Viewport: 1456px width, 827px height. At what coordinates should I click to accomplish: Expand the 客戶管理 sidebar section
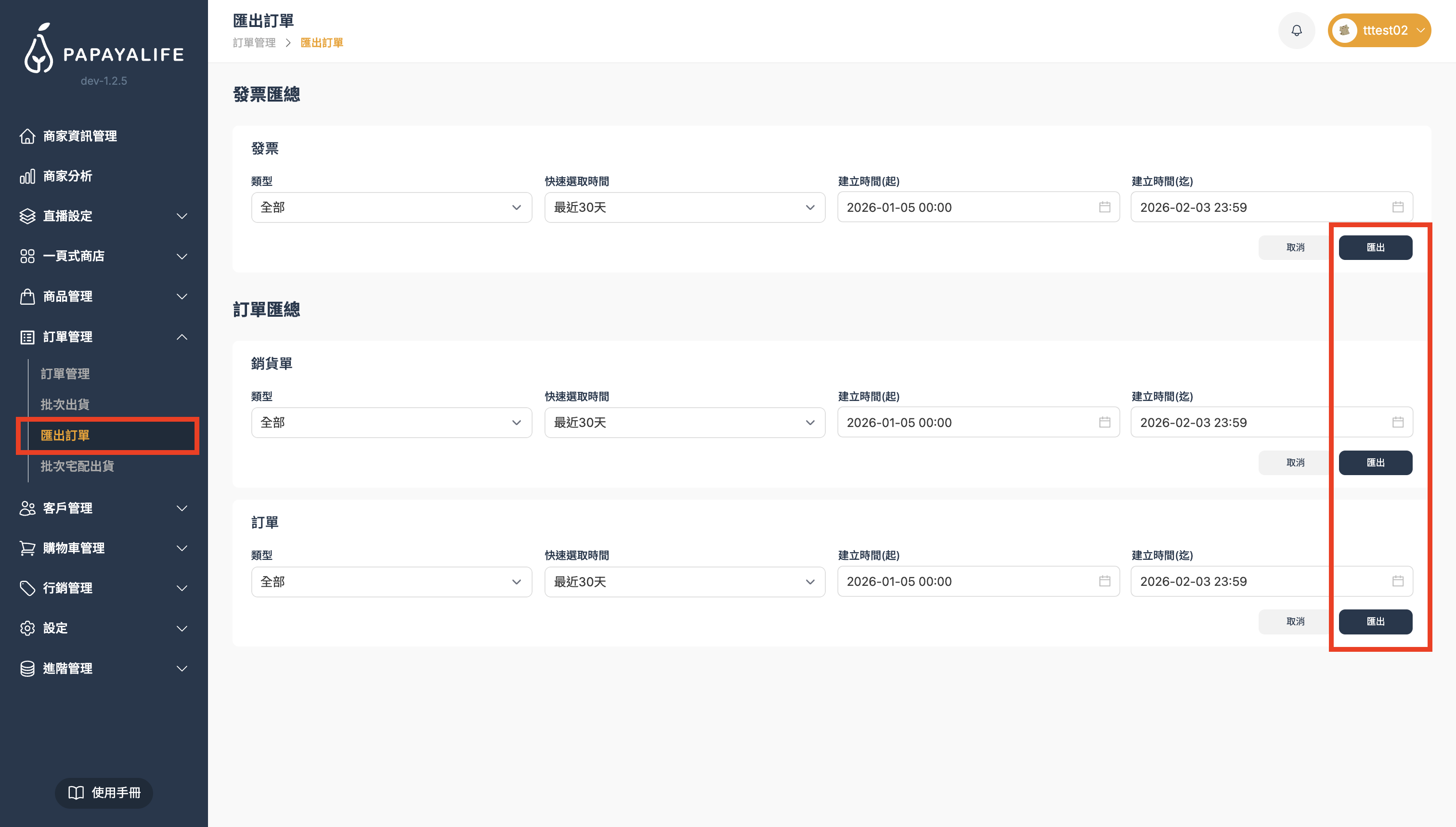click(x=182, y=508)
